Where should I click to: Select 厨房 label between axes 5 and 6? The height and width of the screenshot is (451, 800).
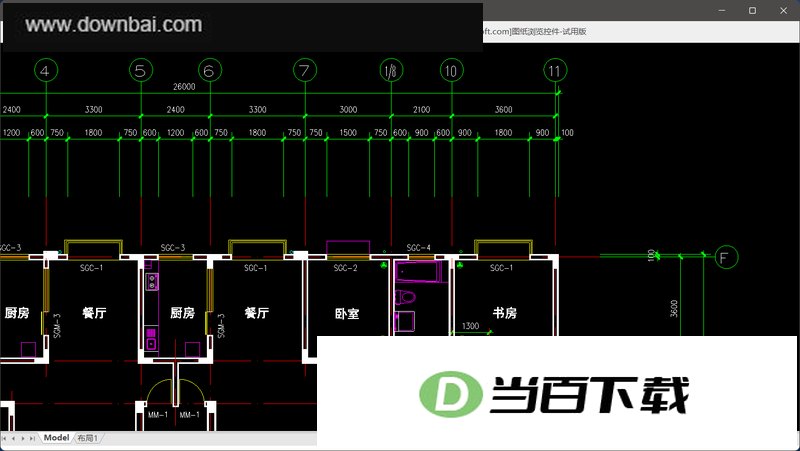[x=182, y=313]
